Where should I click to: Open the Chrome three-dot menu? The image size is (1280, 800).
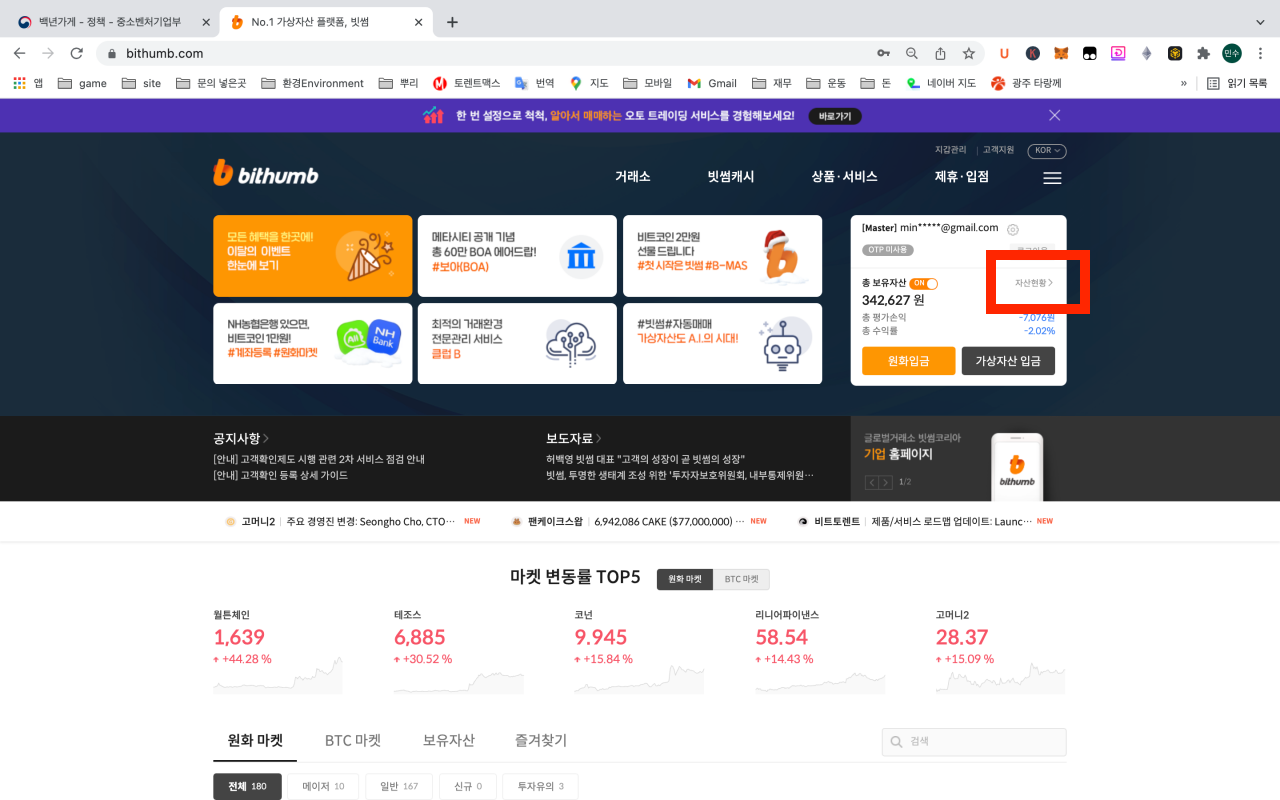[x=1259, y=53]
